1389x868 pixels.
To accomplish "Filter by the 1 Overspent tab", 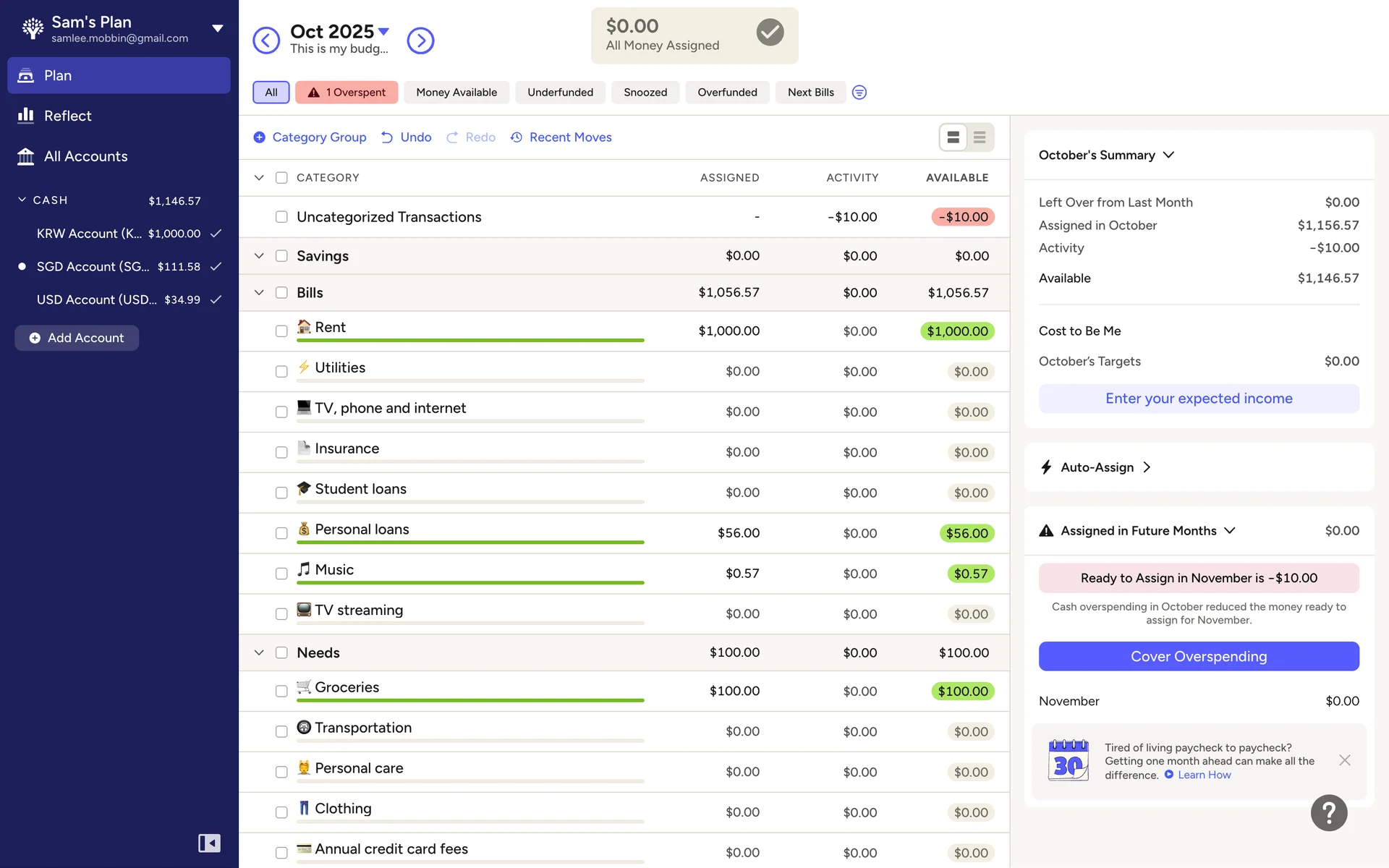I will (x=347, y=93).
